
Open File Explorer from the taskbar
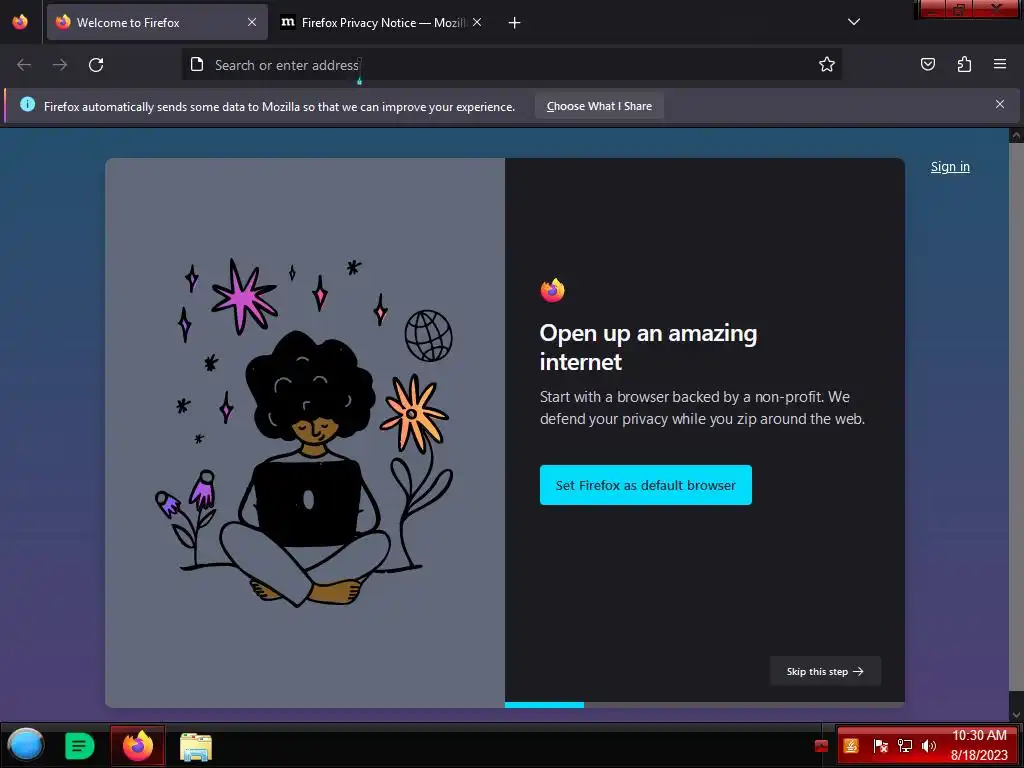[x=196, y=746]
